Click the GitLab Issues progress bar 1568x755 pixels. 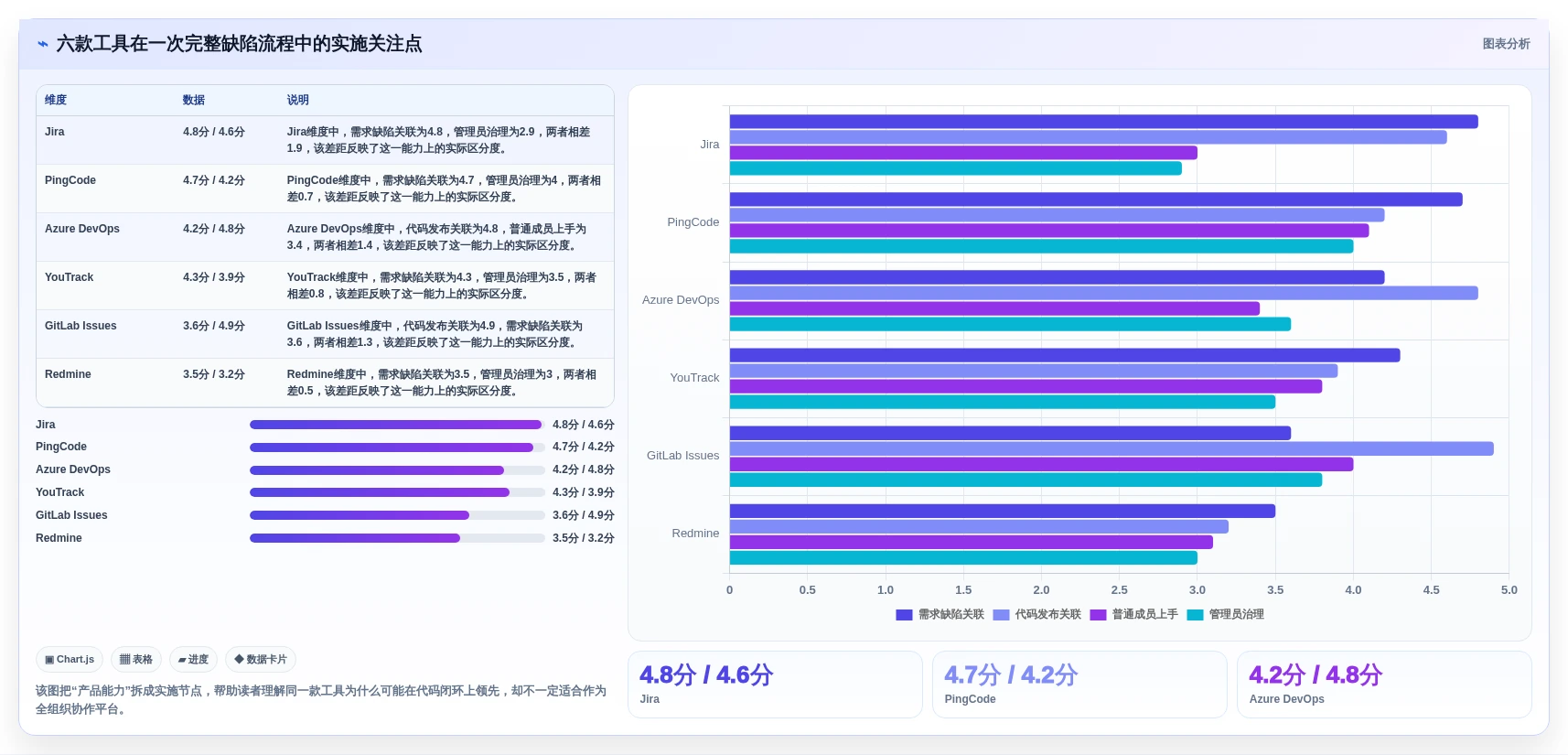397,515
